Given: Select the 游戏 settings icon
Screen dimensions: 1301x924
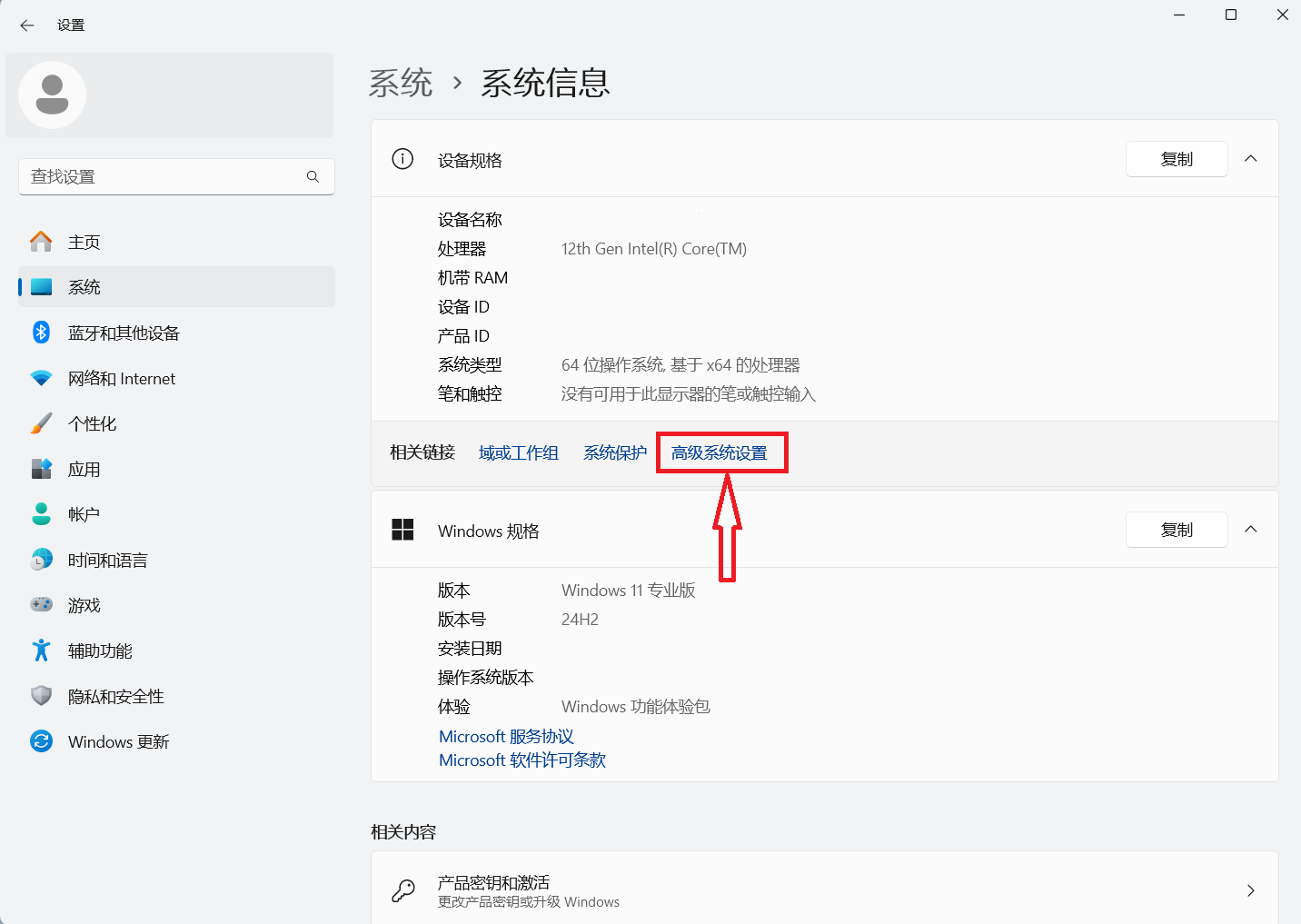Looking at the screenshot, I should click(42, 605).
